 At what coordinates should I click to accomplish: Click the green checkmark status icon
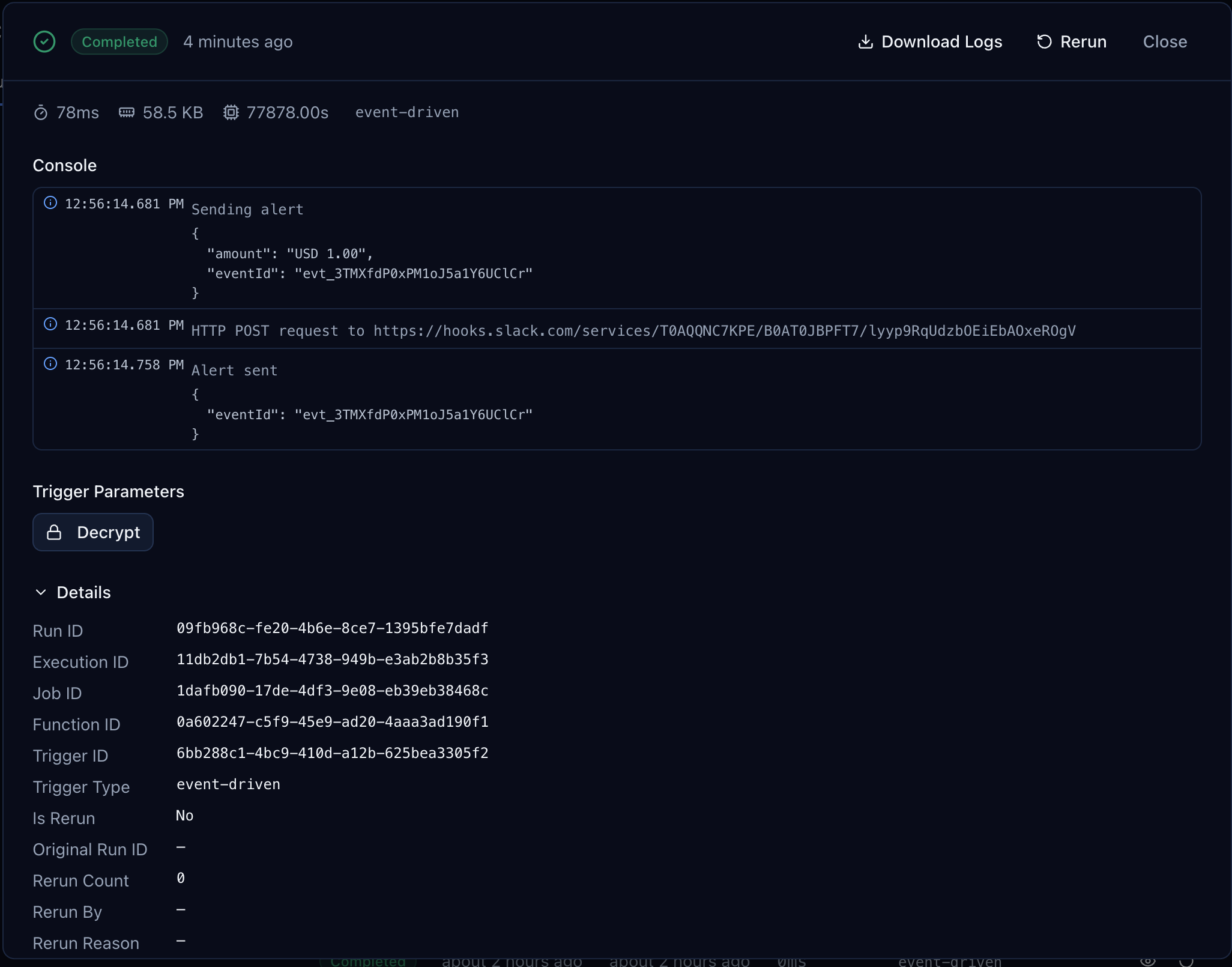(x=44, y=41)
